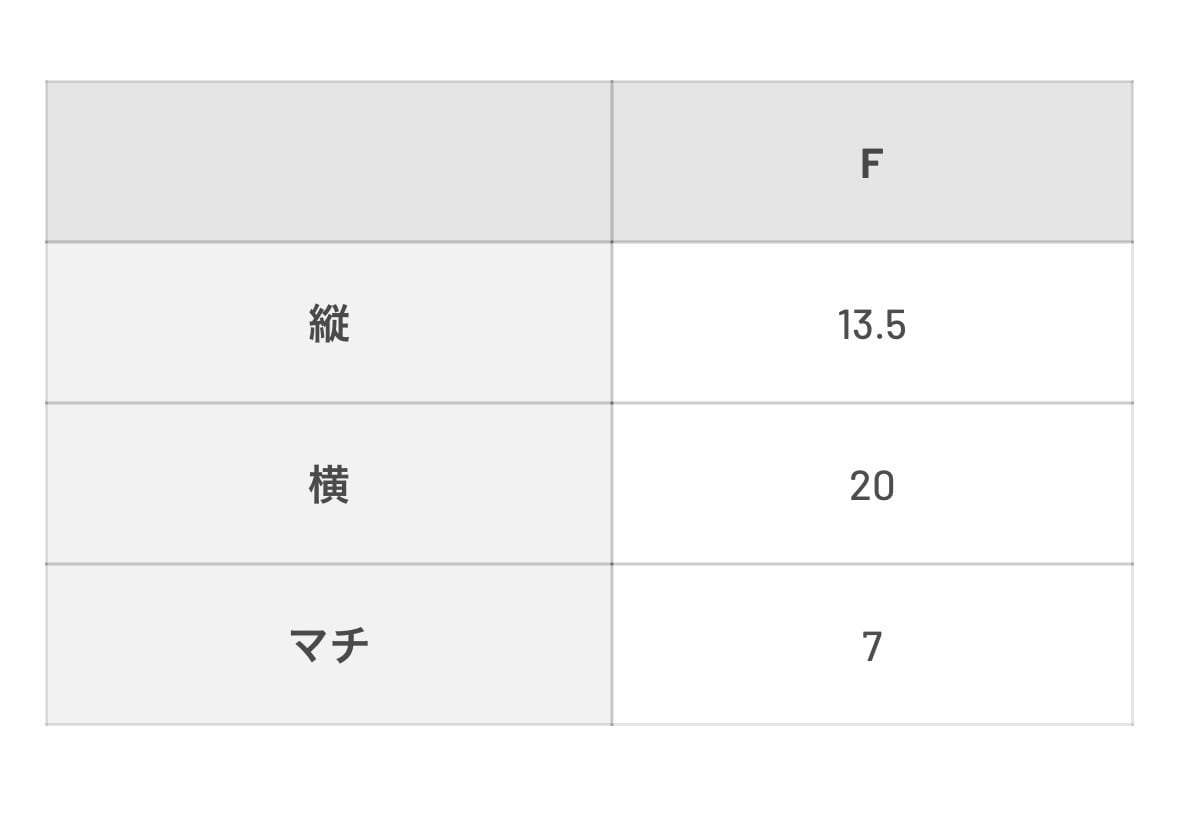
Task: Select the empty top-left header cell
Action: pos(329,163)
